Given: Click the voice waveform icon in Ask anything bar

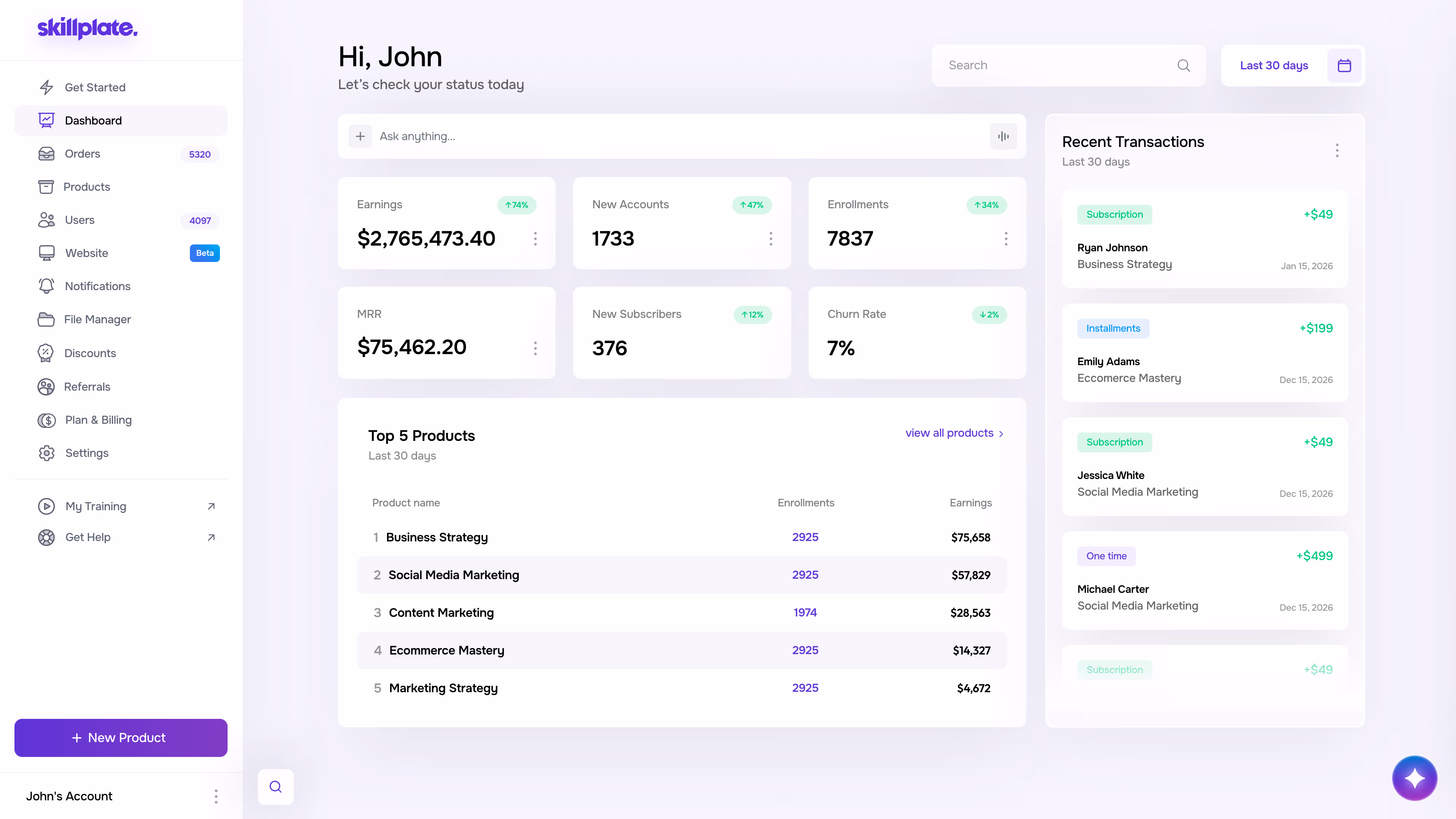Looking at the screenshot, I should click(1003, 136).
